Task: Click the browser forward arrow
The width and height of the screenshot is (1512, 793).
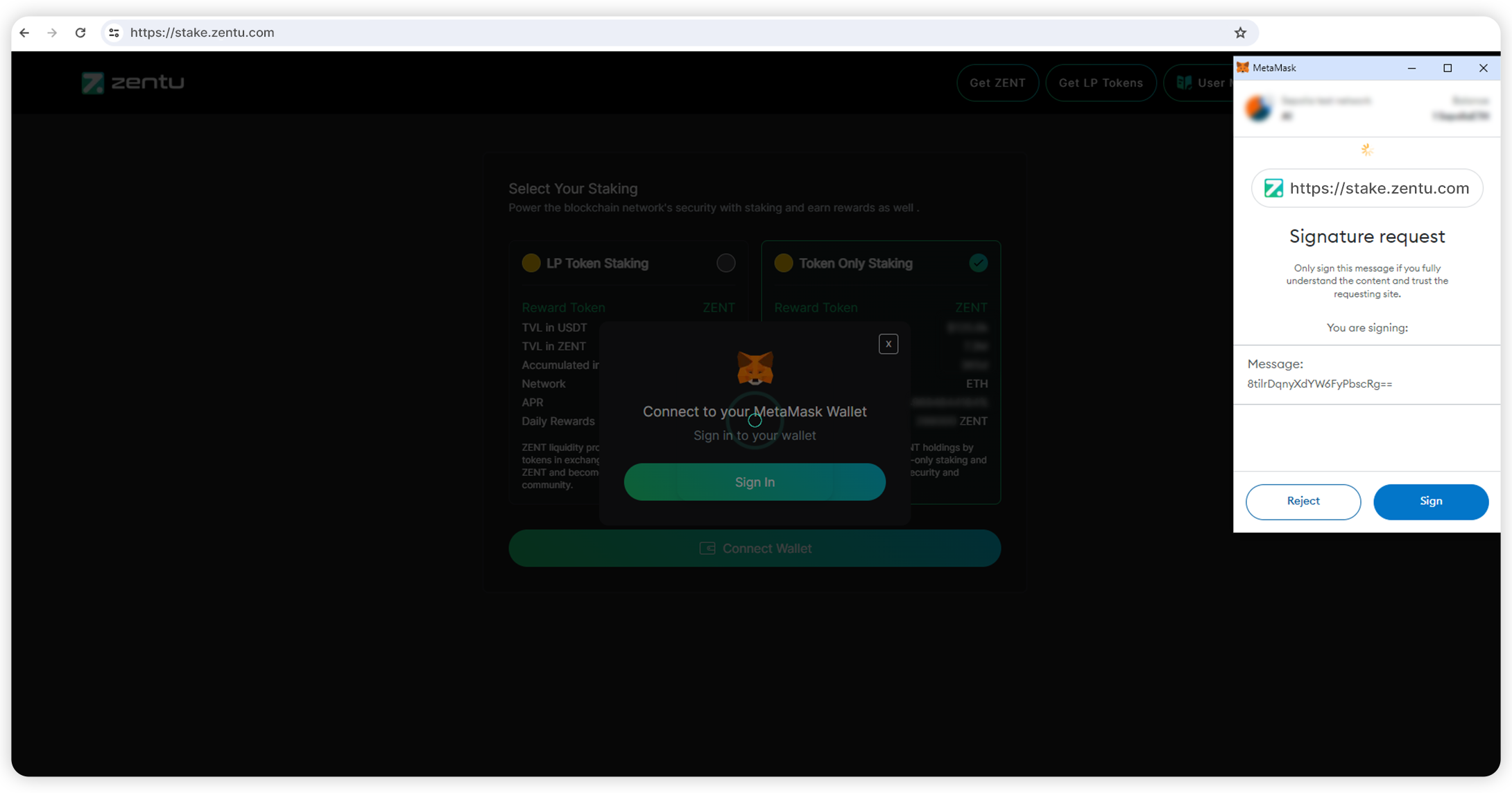Action: 52,33
